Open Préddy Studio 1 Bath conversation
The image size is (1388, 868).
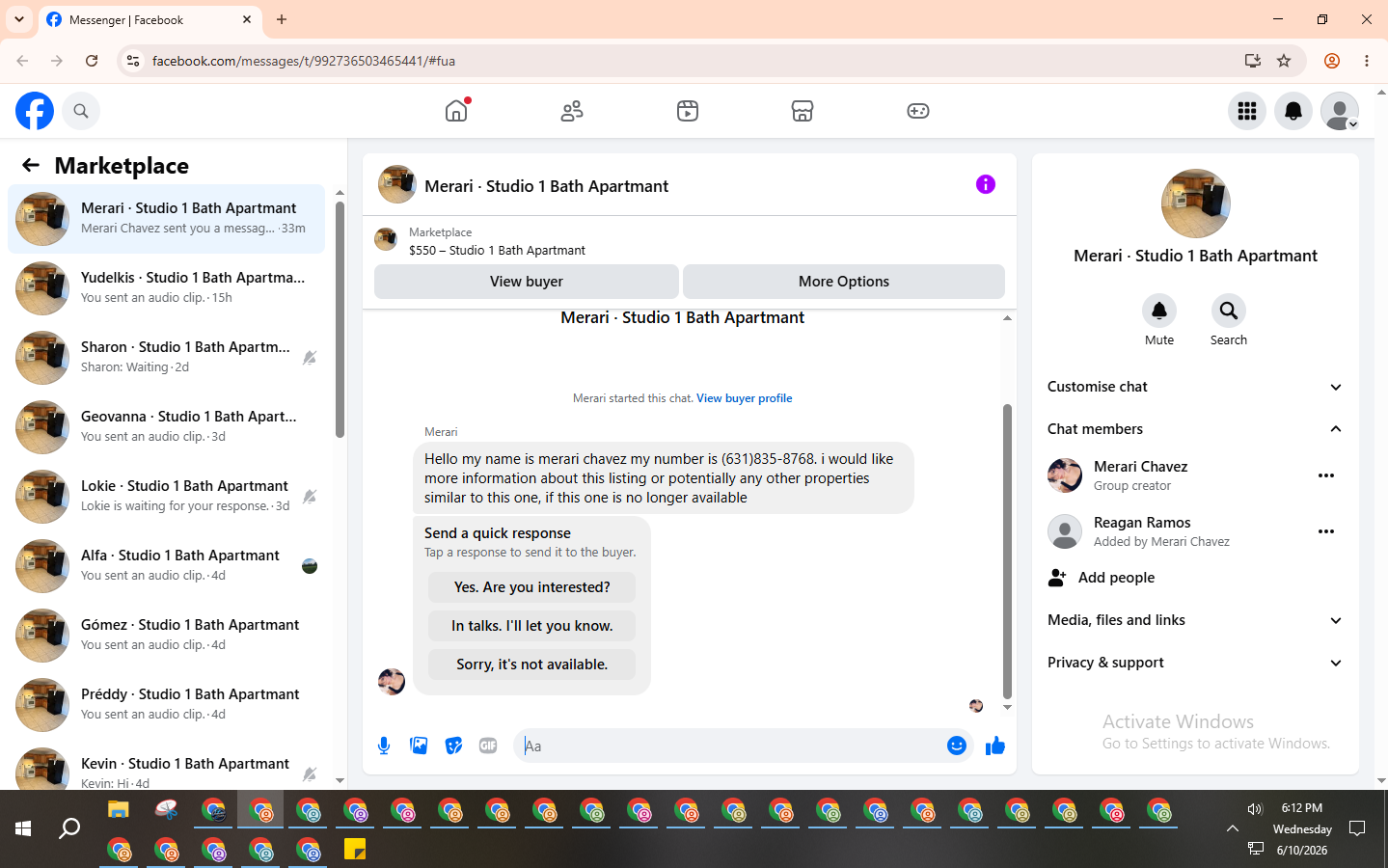pyautogui.click(x=166, y=705)
